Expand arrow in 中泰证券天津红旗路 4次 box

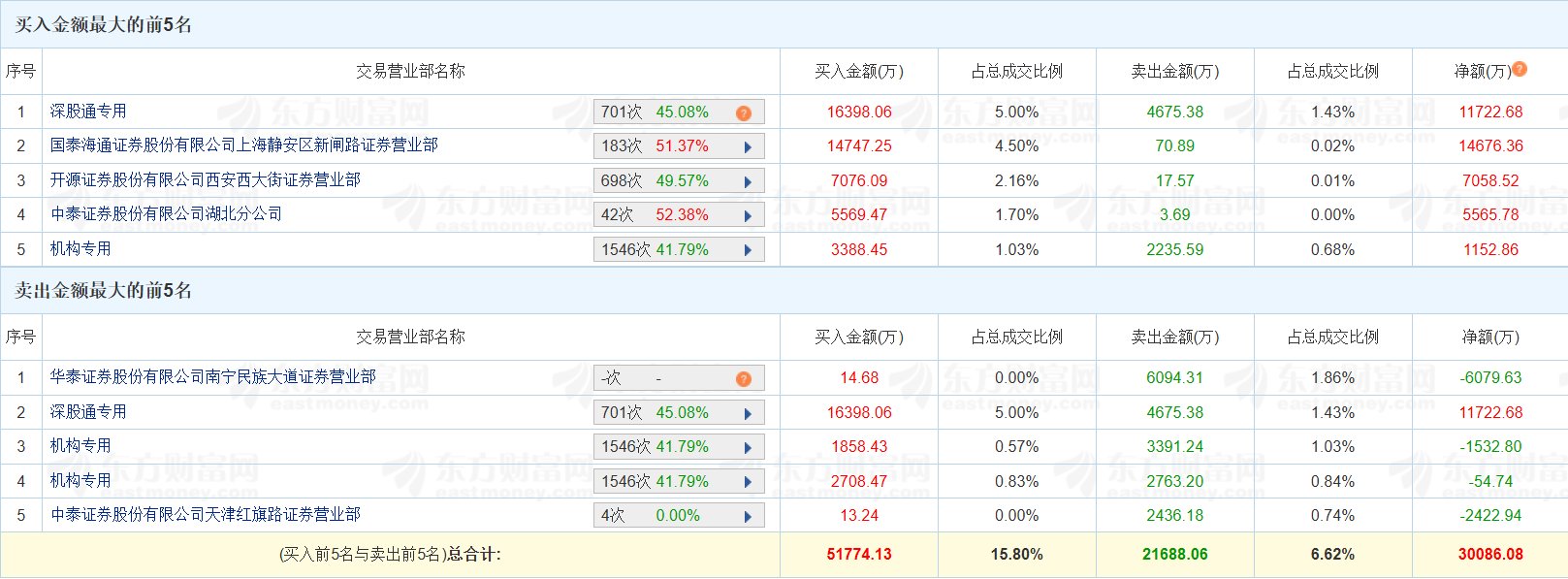[748, 516]
